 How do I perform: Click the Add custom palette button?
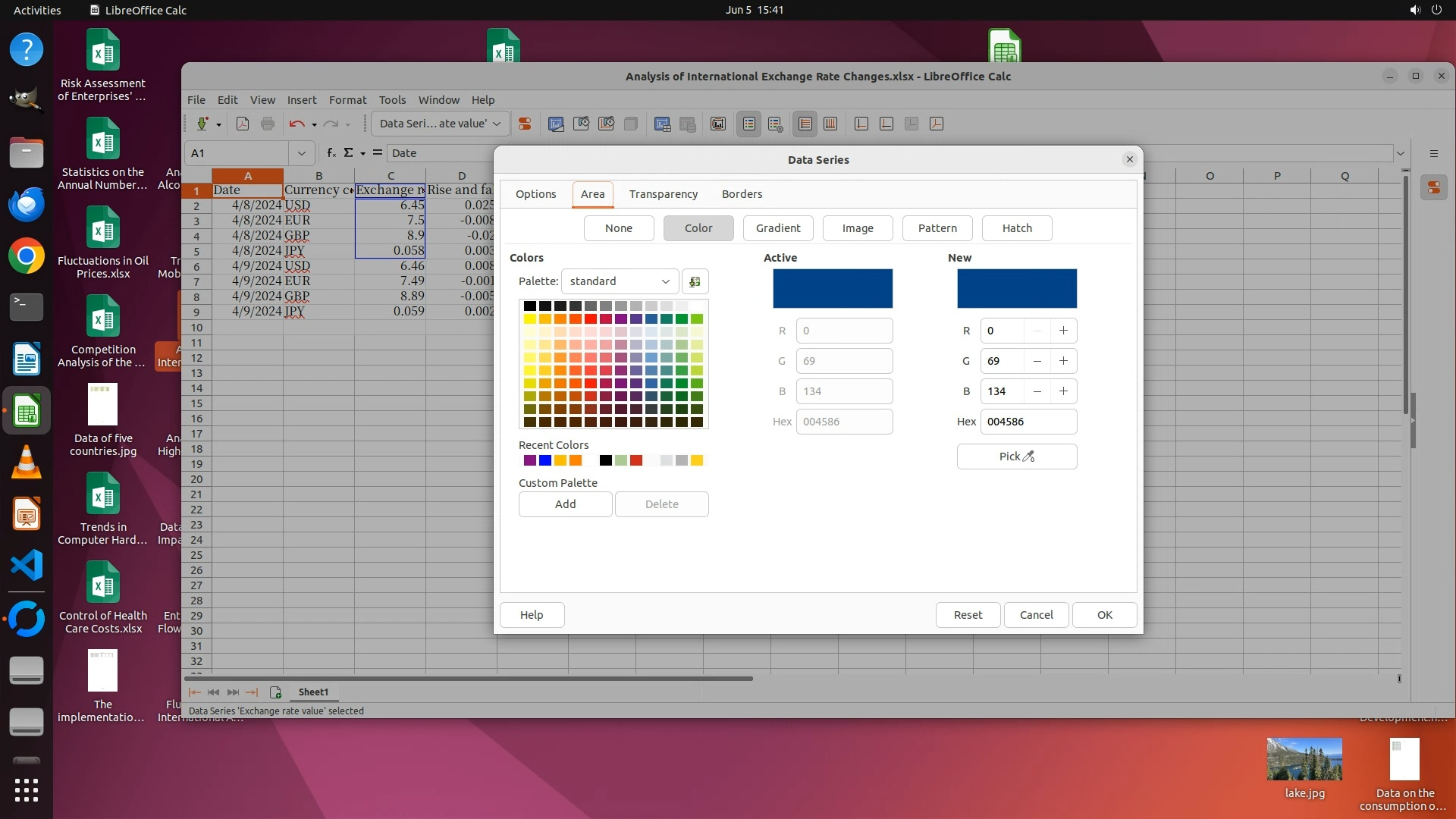(x=565, y=504)
